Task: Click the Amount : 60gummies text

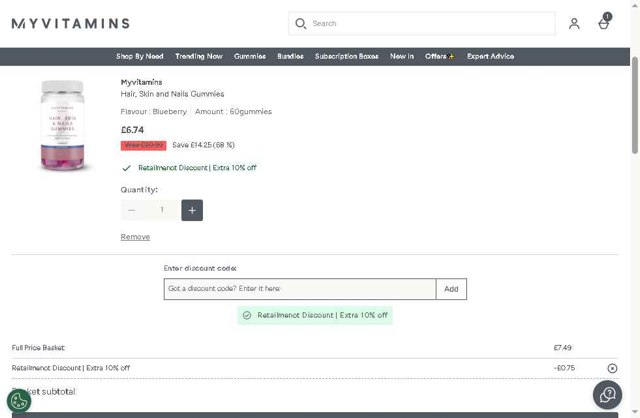Action: [233, 111]
